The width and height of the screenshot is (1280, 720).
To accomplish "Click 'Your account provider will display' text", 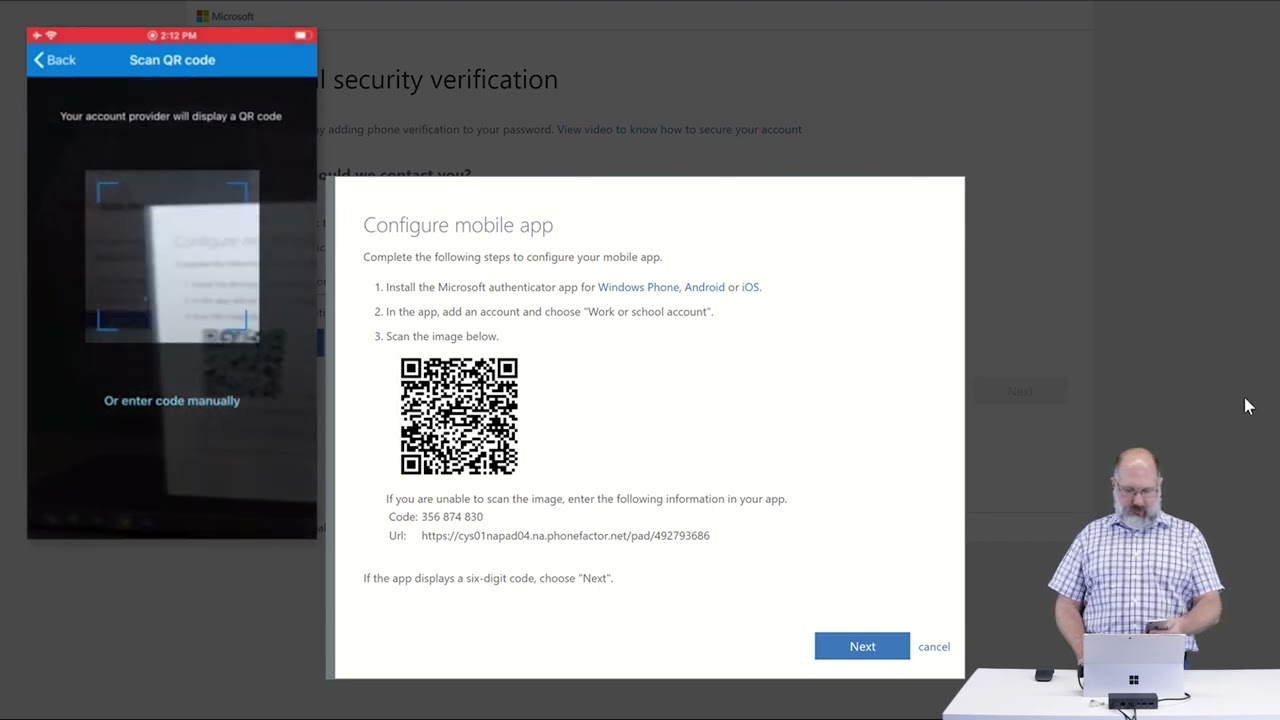I will [x=171, y=116].
